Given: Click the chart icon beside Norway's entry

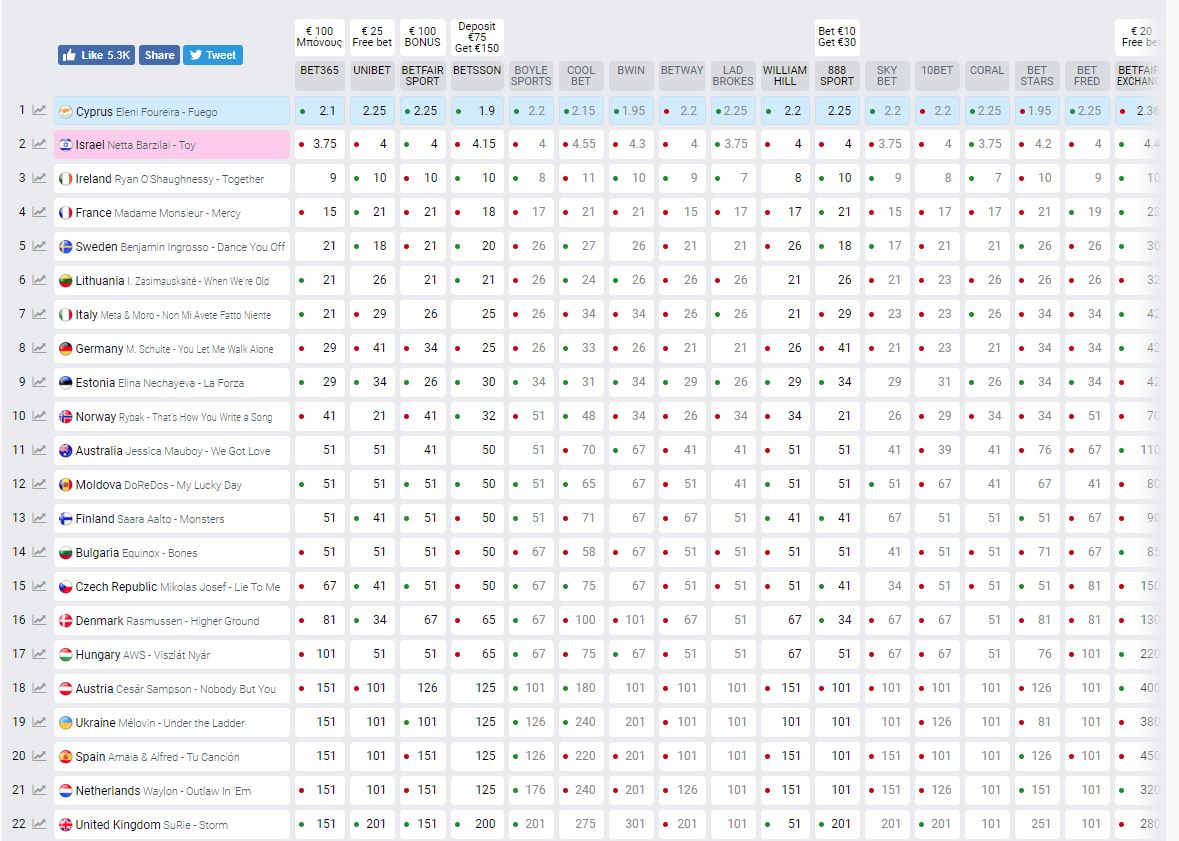Looking at the screenshot, I should click(x=39, y=417).
